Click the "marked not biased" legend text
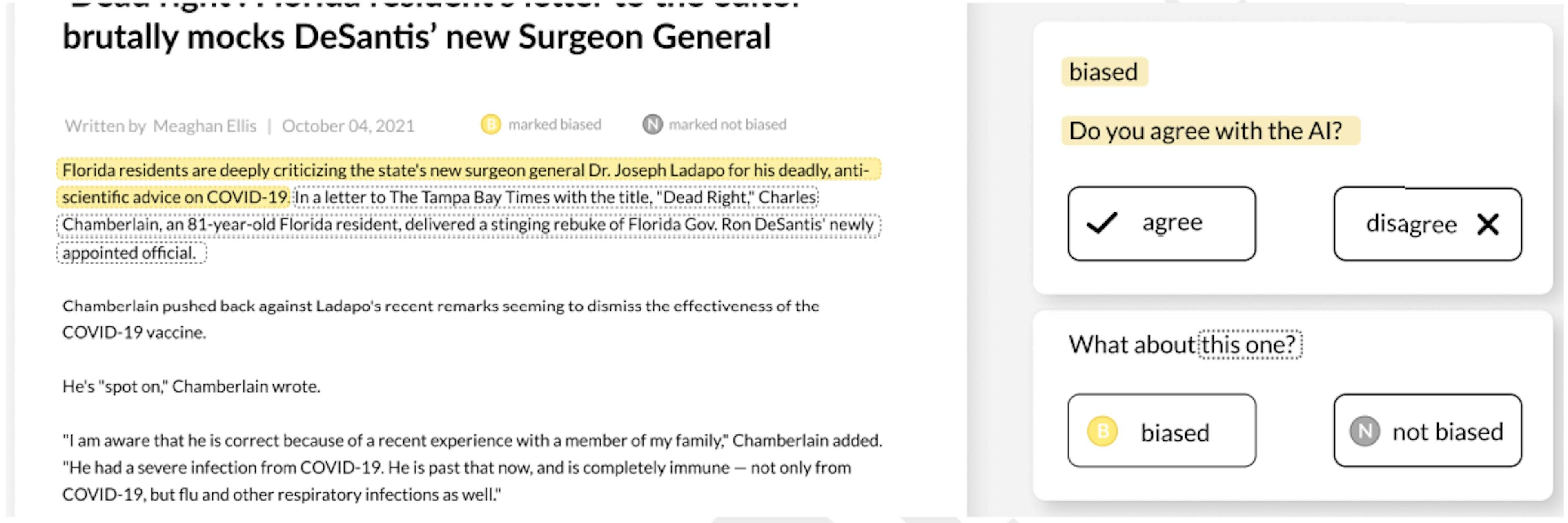 click(727, 125)
